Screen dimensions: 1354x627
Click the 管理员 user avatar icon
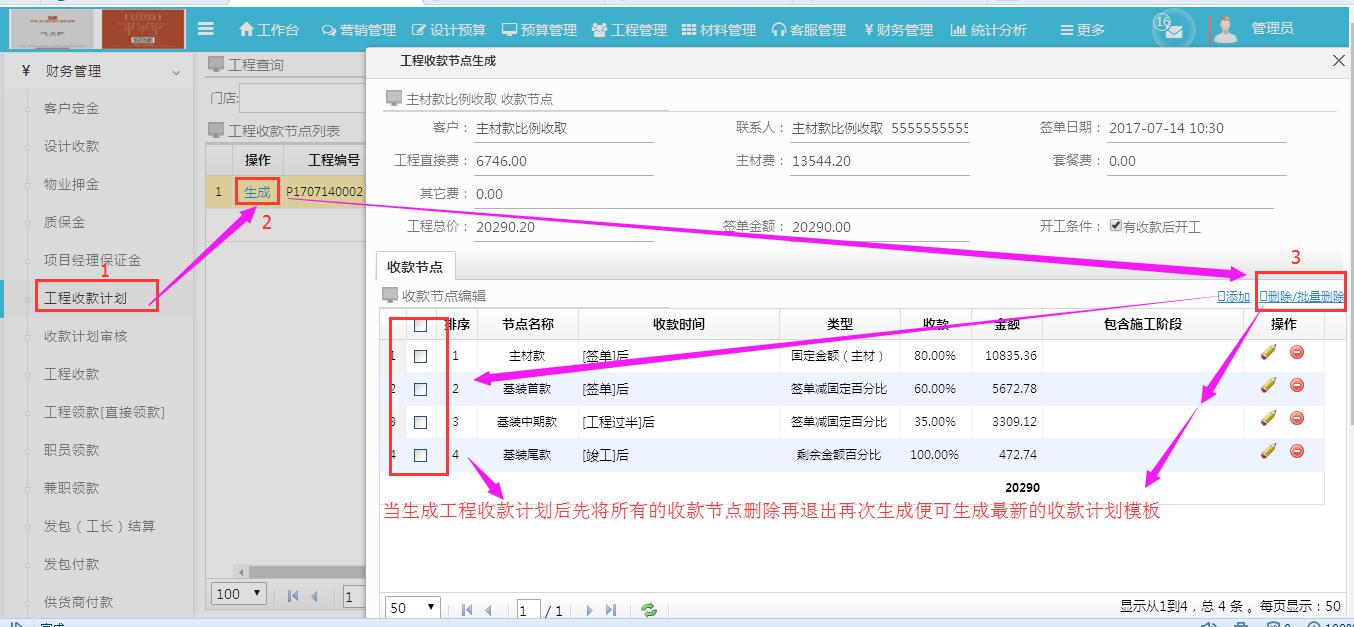coord(1223,28)
